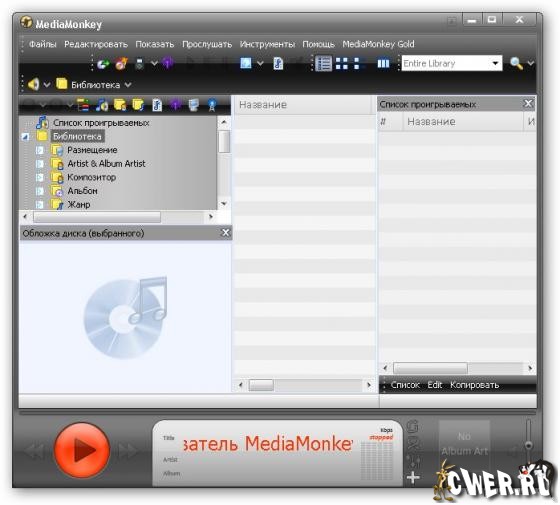This screenshot has width=560, height=505.
Task: Click the first yellow folder icon above tree
Action: point(120,105)
